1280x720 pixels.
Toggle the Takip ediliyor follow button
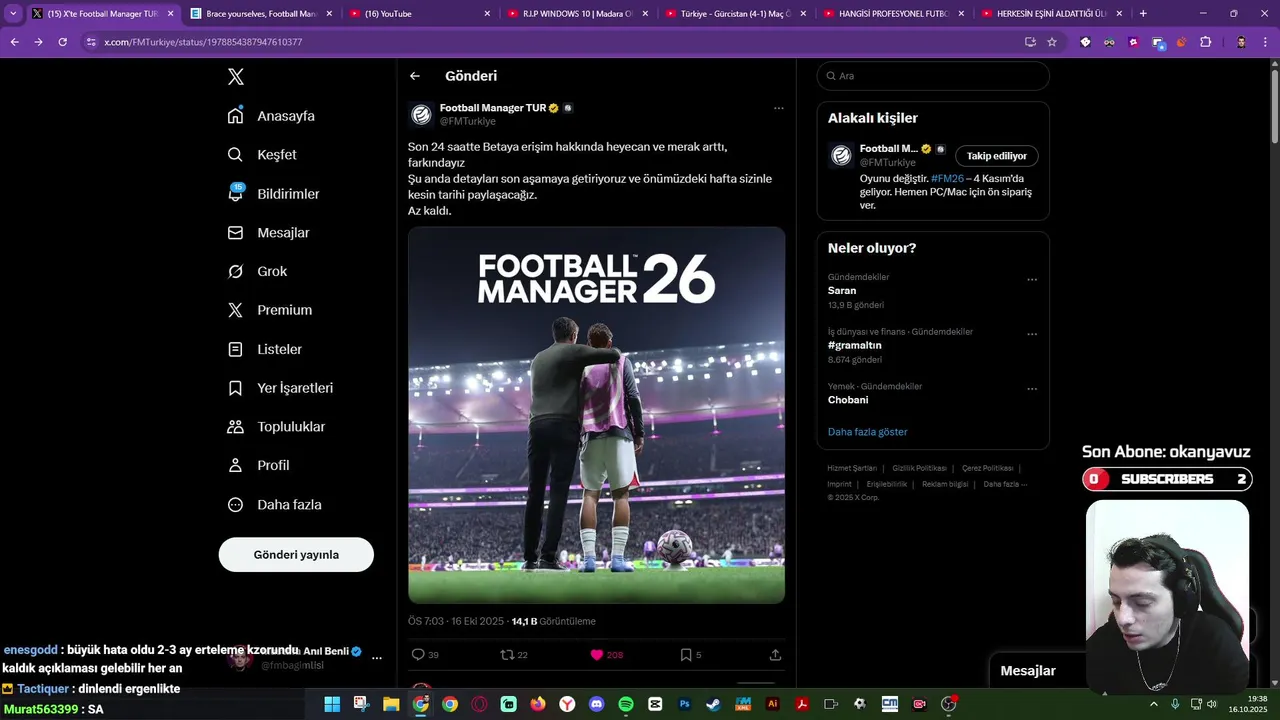997,156
